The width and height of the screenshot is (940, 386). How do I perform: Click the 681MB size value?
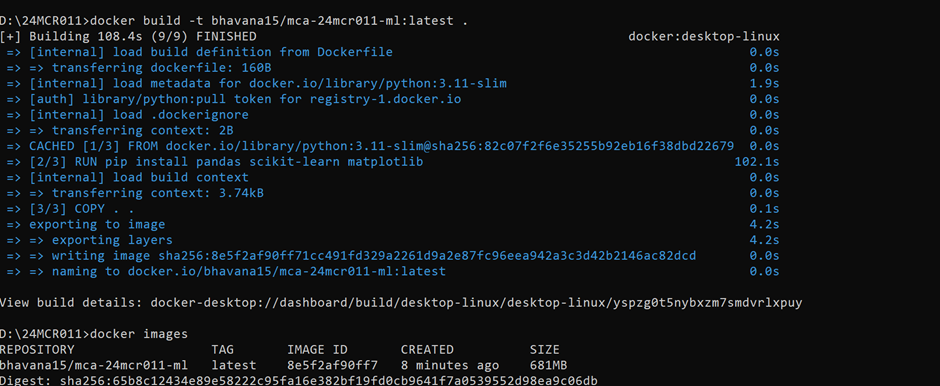pos(549,365)
